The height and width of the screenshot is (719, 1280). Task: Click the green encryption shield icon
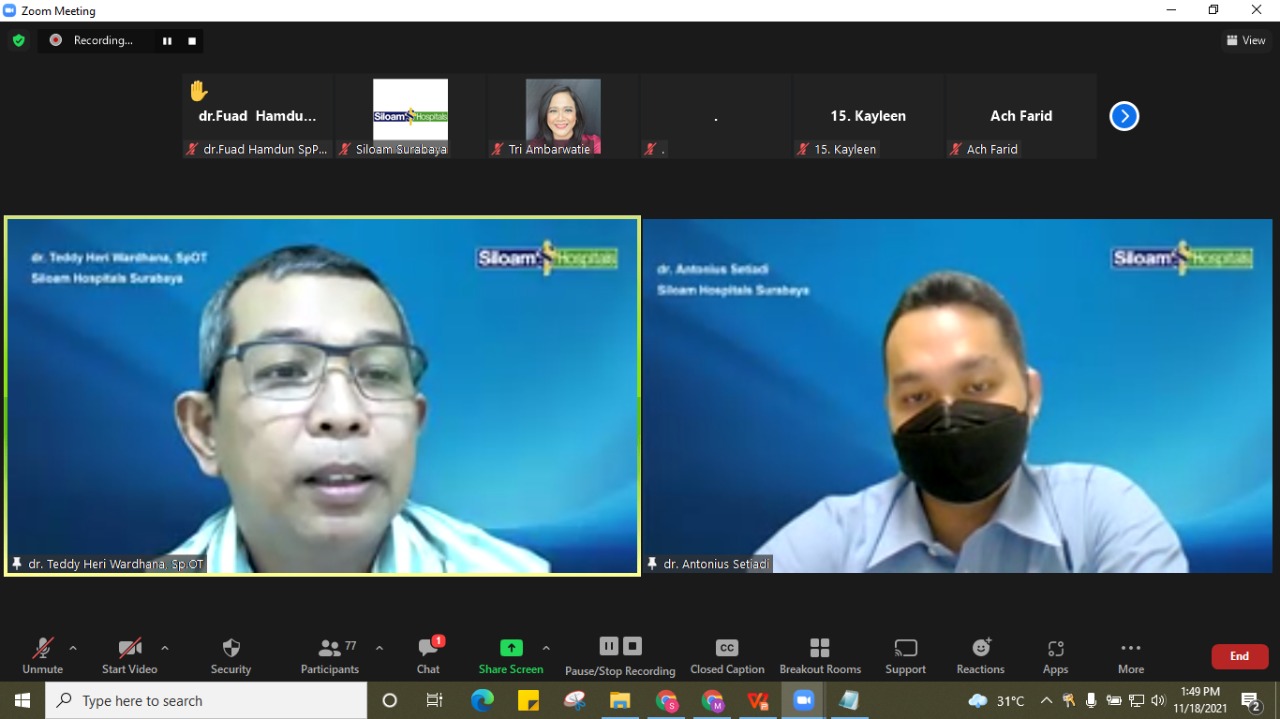click(x=18, y=40)
